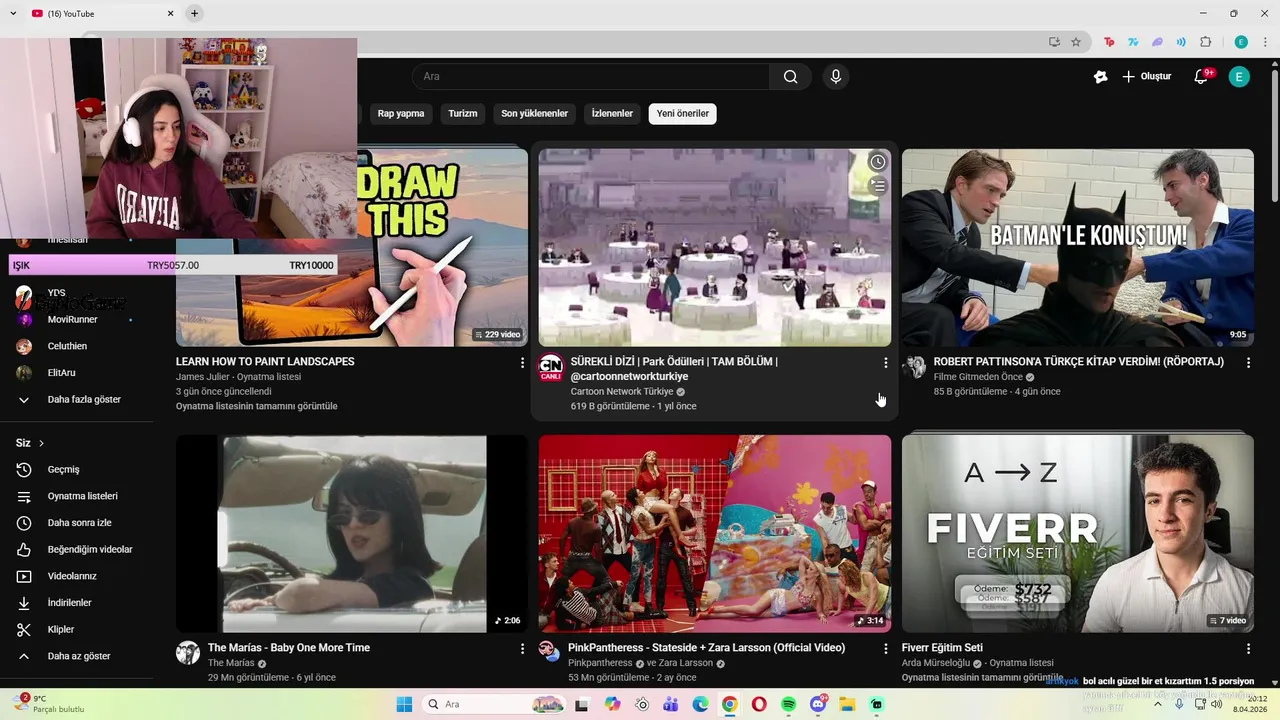Screen dimensions: 1280x720
Task: Collapse sidebar with Daha az göster
Action: coord(77,656)
